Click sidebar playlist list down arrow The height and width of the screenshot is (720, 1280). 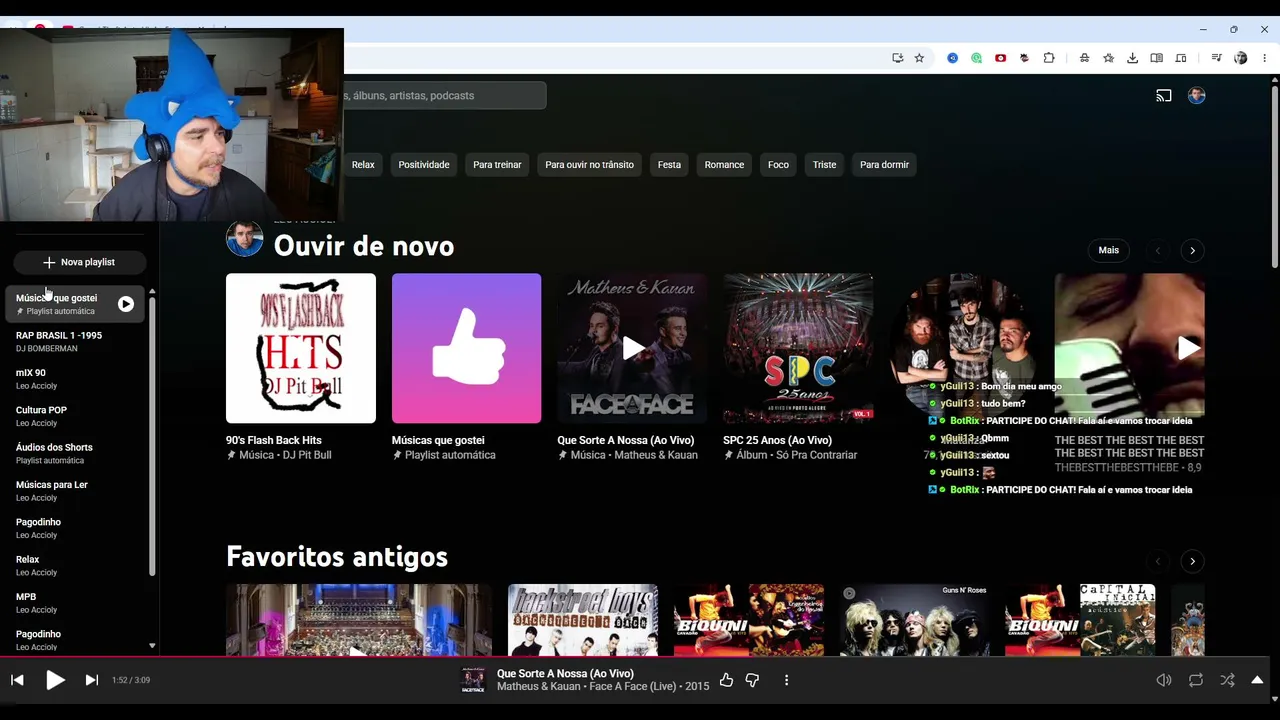[x=152, y=647]
